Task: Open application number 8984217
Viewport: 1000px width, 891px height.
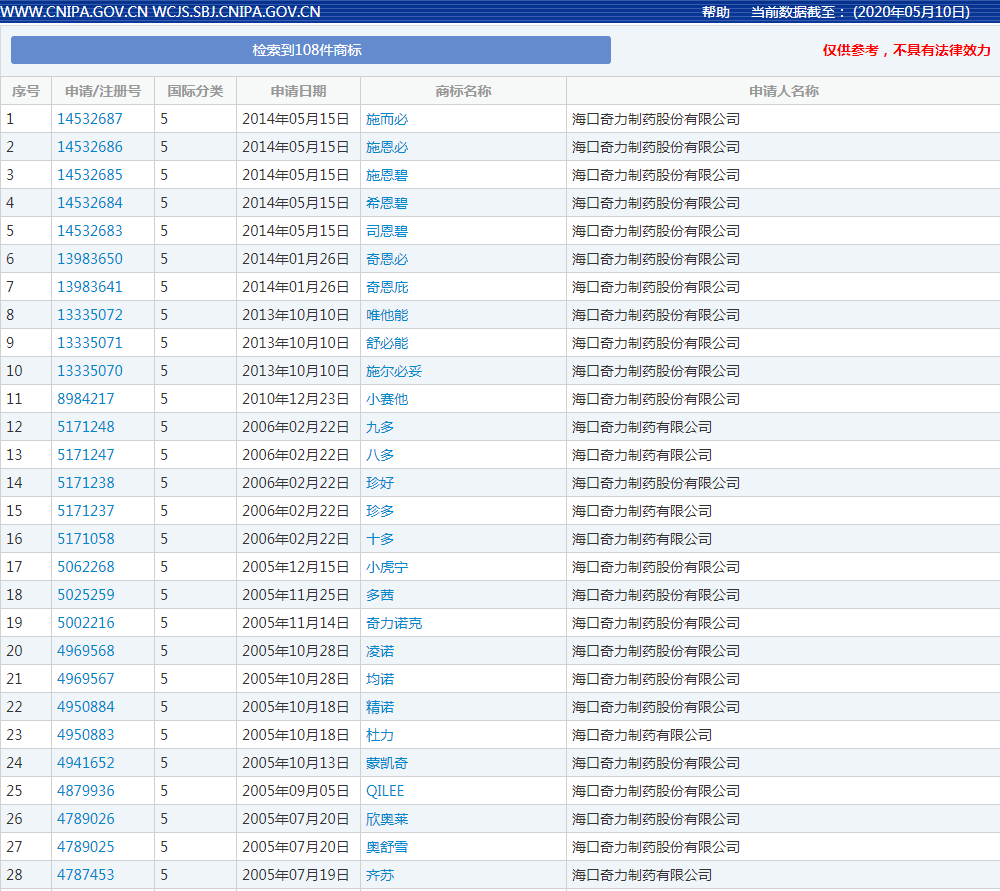Action: pyautogui.click(x=86, y=399)
